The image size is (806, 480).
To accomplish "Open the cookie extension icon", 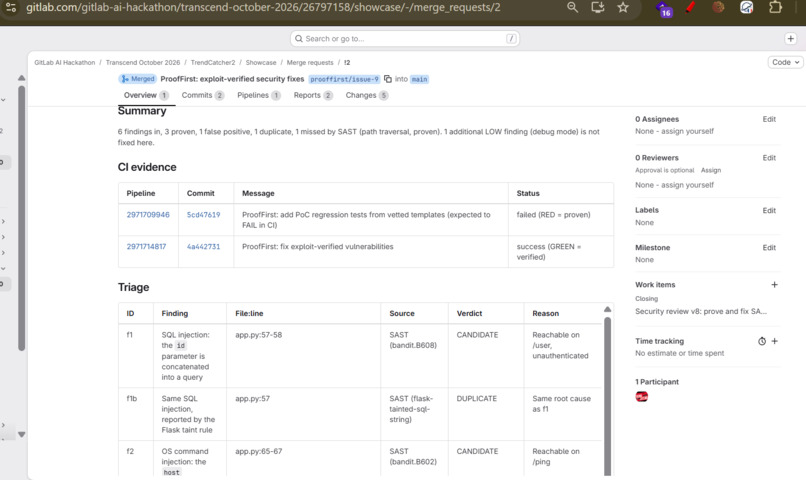I will [x=719, y=7].
